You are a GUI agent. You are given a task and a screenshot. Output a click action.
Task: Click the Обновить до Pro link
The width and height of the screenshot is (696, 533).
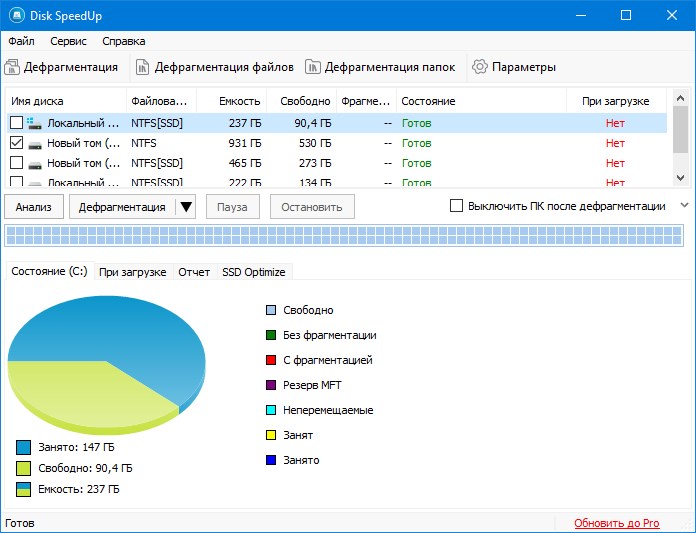point(617,523)
